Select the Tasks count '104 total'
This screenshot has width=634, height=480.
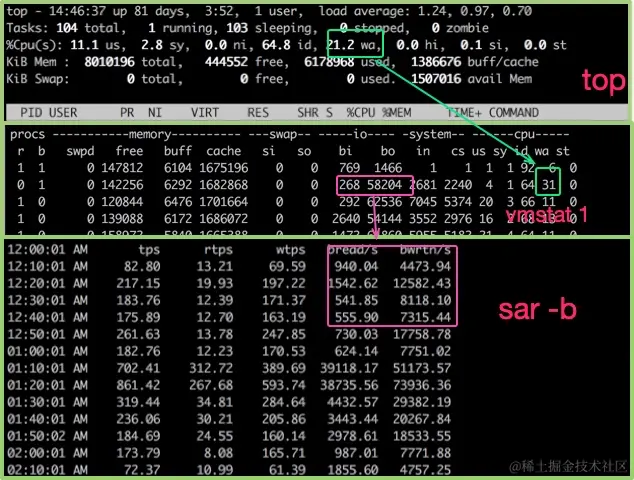click(x=90, y=28)
